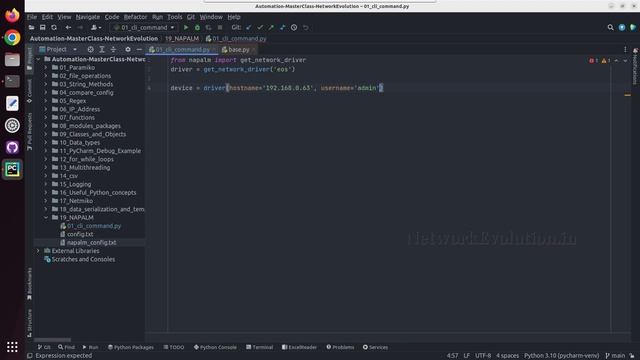The image size is (640, 360).
Task: Open the Navigate menu
Action: 88,17
